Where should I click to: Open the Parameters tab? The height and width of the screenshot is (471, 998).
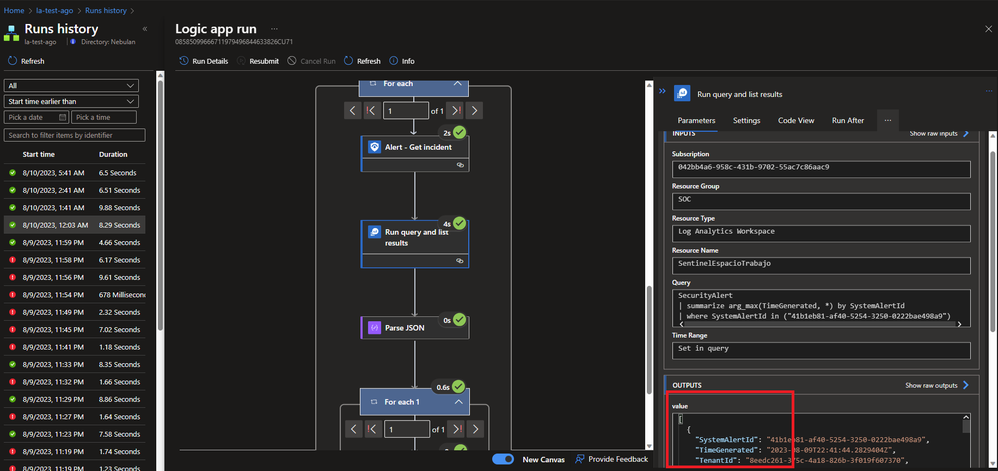pyautogui.click(x=696, y=120)
